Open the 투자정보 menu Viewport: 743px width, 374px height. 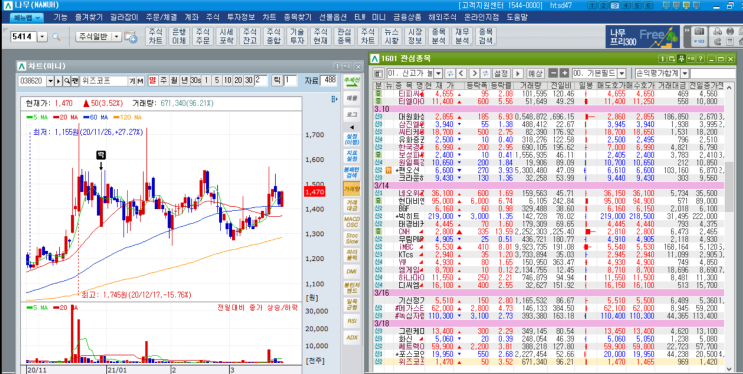241,18
